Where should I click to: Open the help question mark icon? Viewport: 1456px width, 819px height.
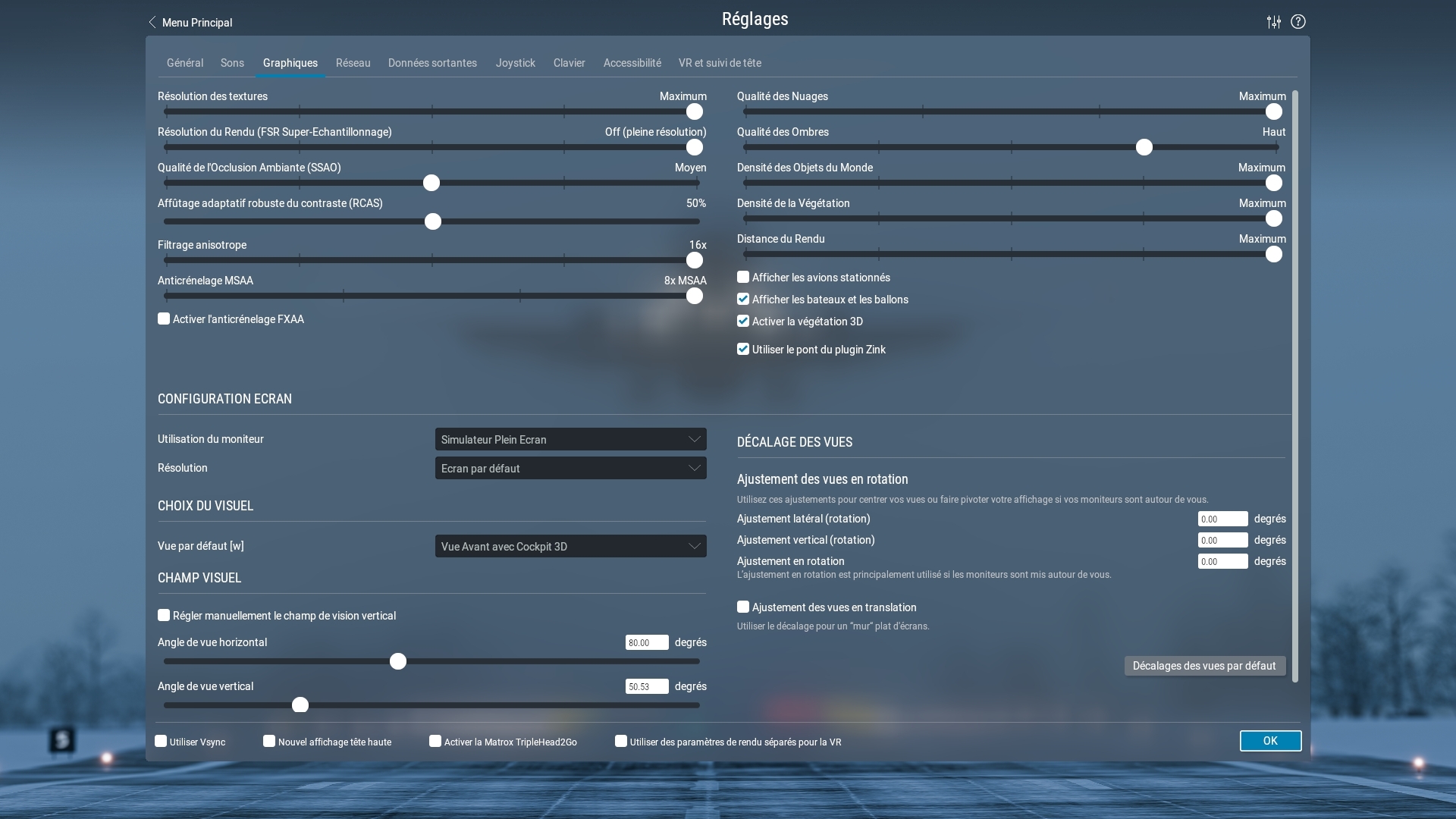click(x=1298, y=22)
